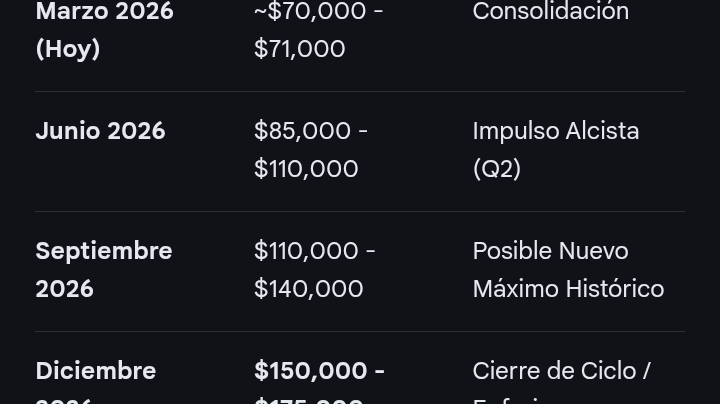Click the $85,000 starting price in Junio row
The image size is (720, 404).
[303, 131]
